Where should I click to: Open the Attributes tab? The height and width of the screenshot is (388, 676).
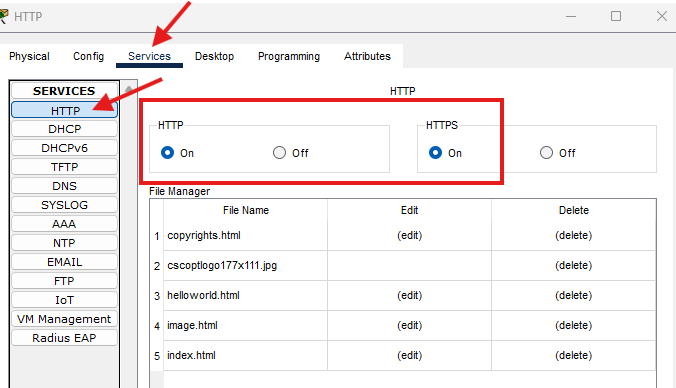tap(367, 56)
